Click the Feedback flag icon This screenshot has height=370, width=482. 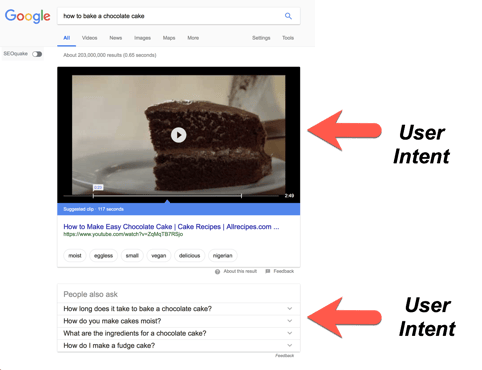pyautogui.click(x=268, y=271)
